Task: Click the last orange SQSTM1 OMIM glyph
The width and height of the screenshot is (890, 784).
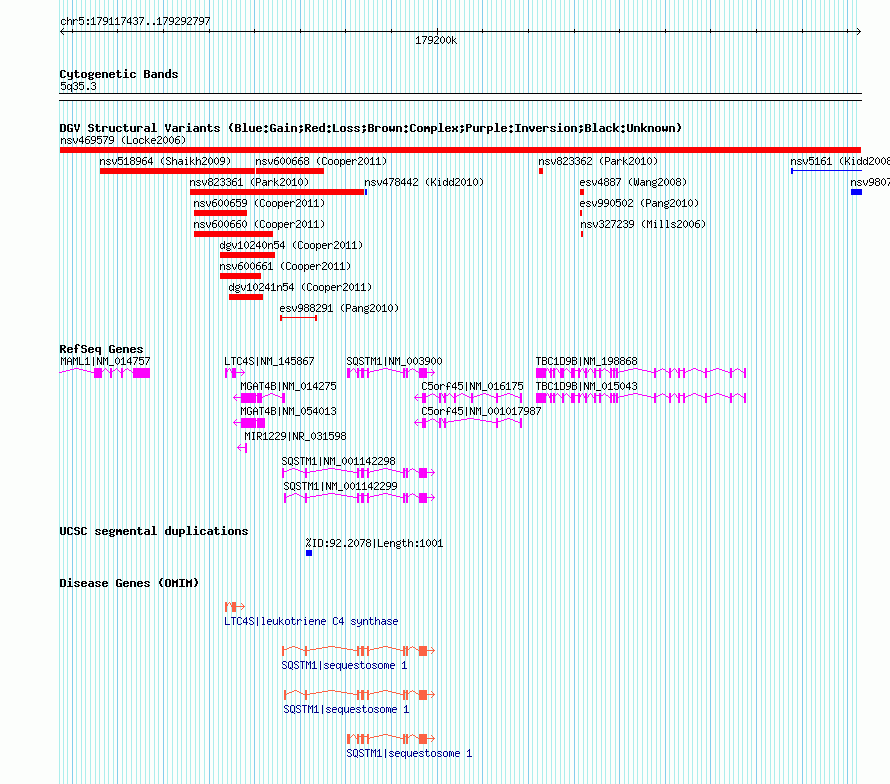Action: [x=391, y=739]
